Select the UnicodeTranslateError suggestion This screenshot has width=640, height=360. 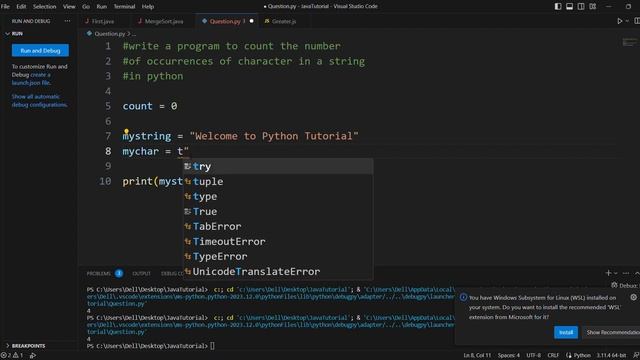point(278,272)
